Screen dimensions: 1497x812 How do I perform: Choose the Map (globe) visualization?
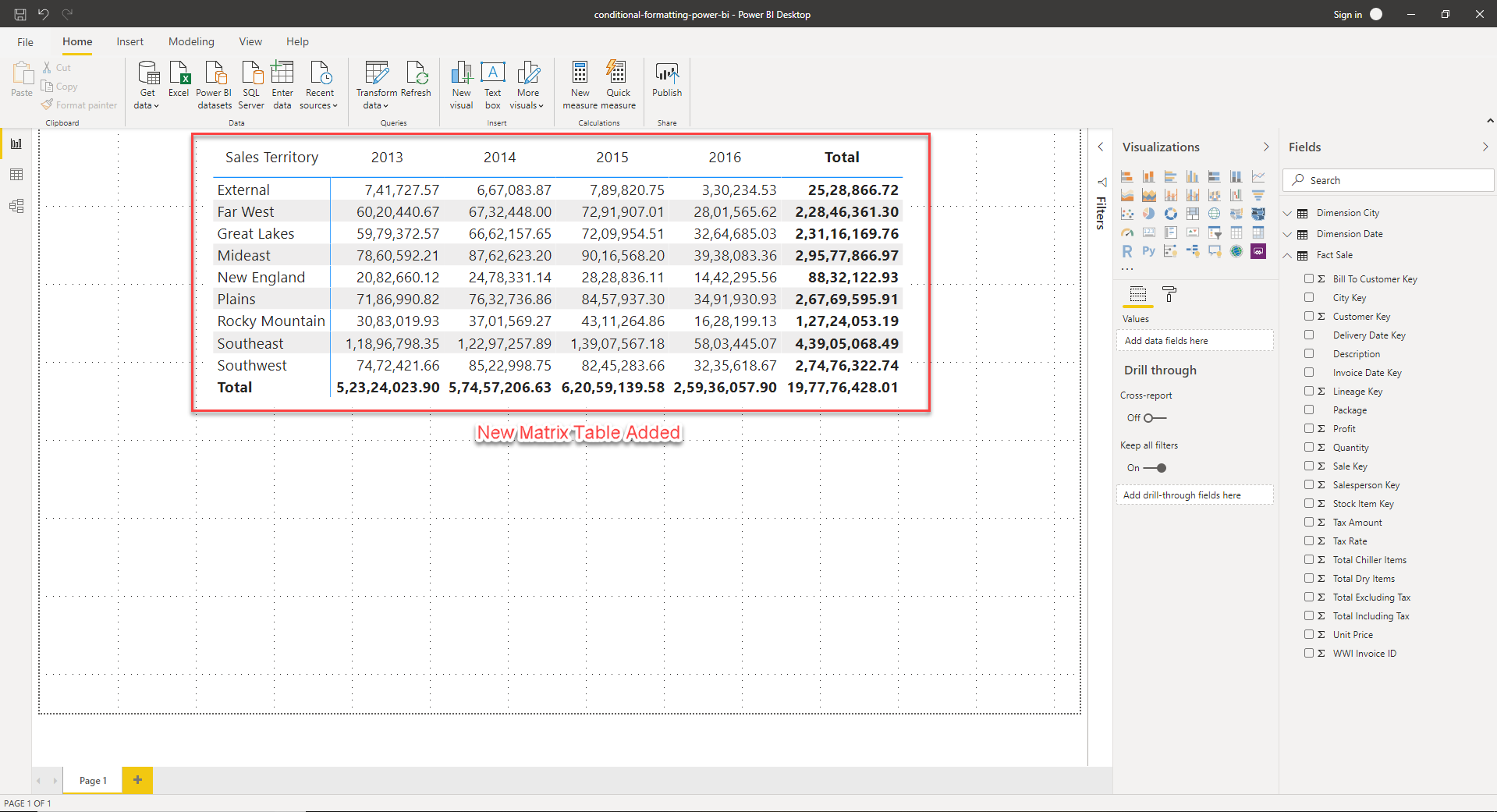click(1214, 213)
